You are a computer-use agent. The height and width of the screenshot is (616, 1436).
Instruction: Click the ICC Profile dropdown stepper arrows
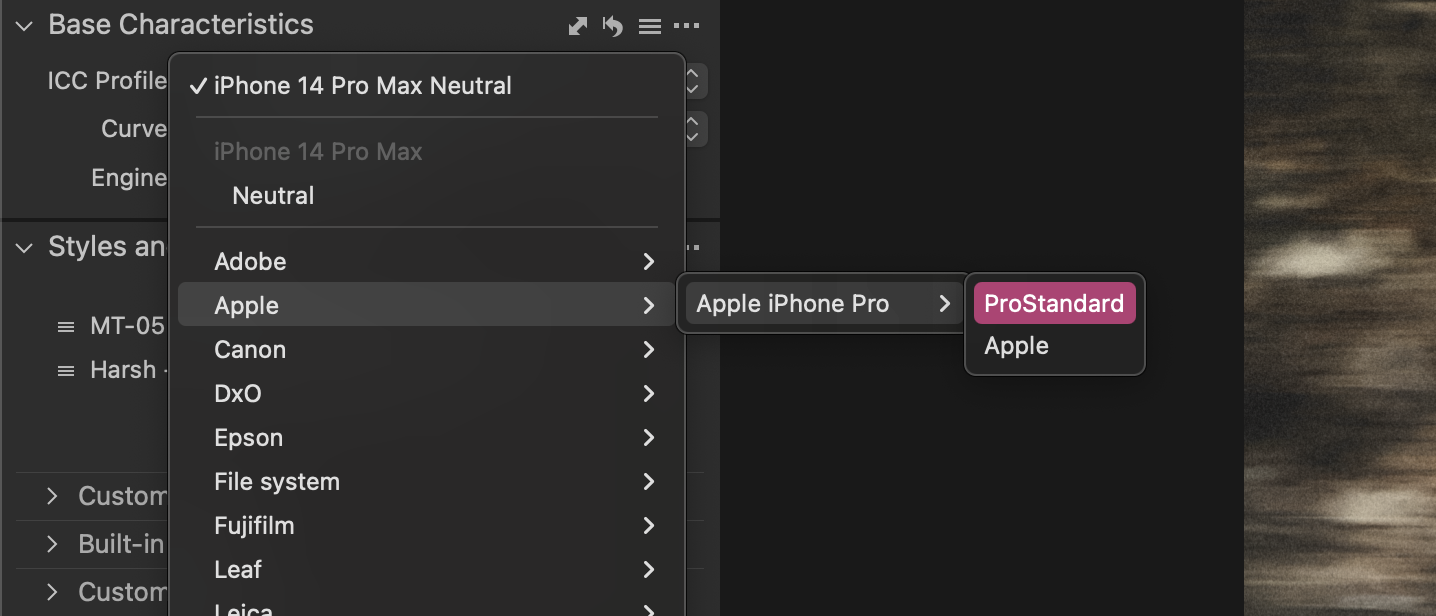[694, 81]
